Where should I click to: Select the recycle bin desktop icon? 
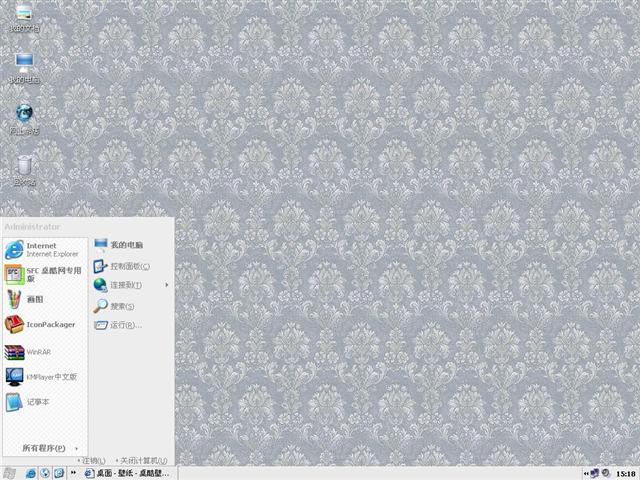24,171
